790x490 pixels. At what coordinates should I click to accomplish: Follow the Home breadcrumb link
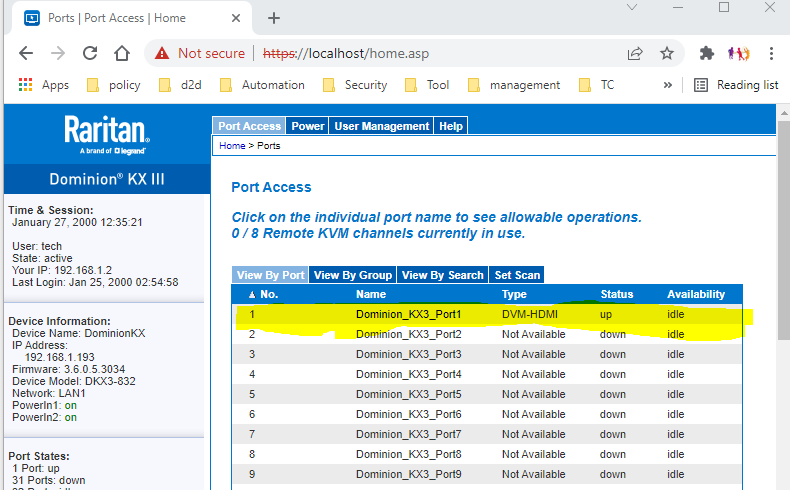point(232,146)
